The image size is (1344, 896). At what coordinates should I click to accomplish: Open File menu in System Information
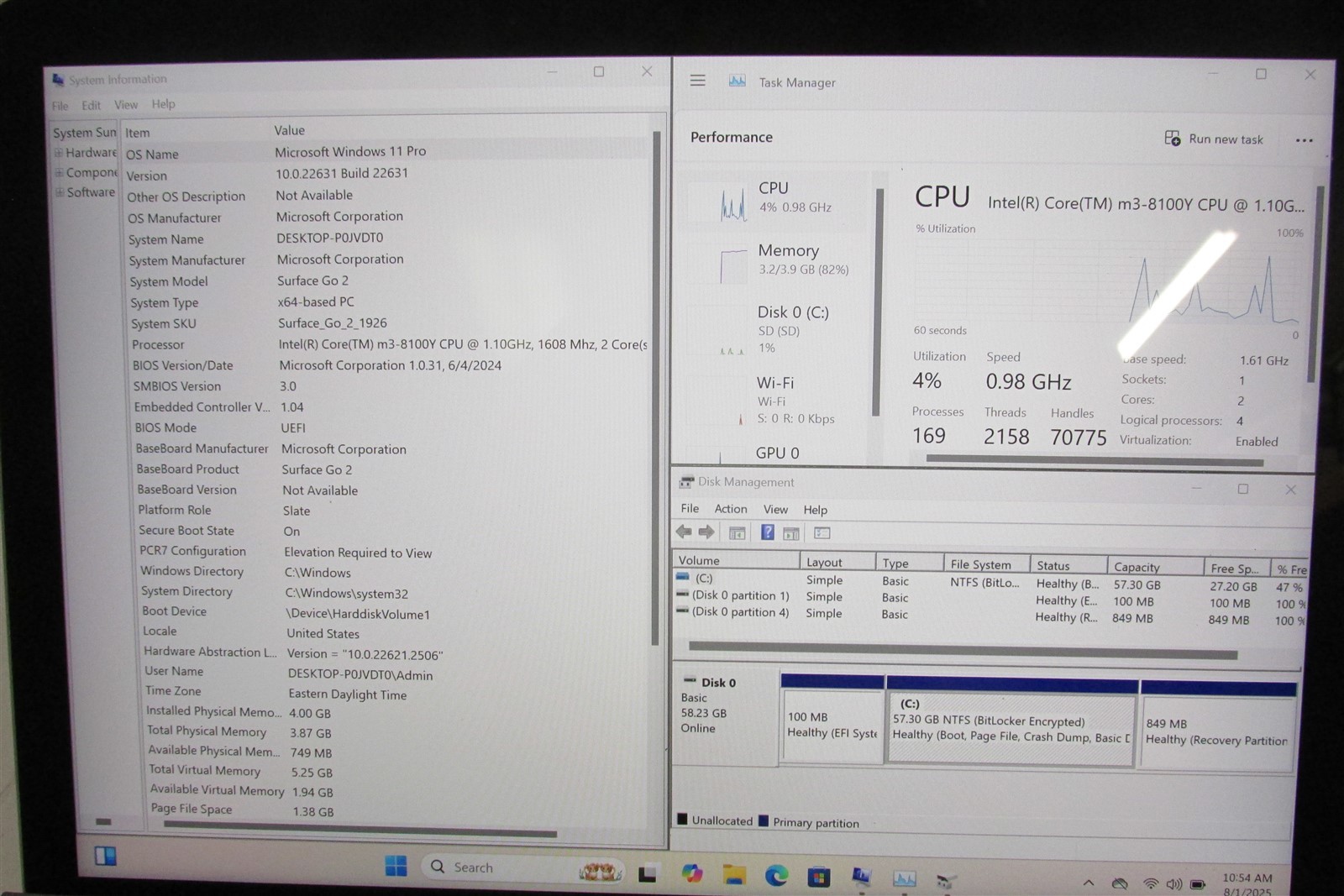[x=60, y=106]
